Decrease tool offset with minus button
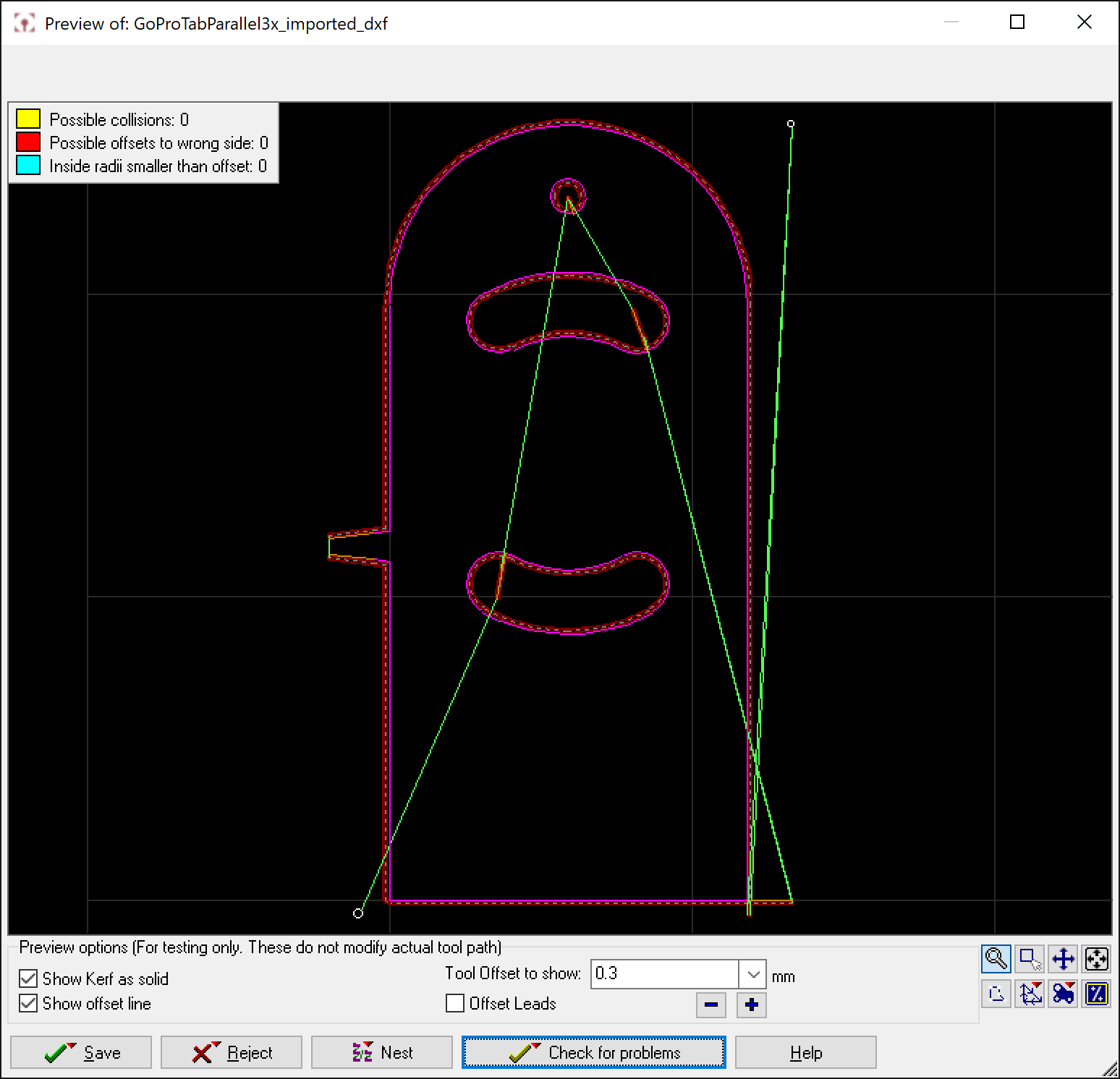Viewport: 1120px width, 1079px height. [x=710, y=1005]
